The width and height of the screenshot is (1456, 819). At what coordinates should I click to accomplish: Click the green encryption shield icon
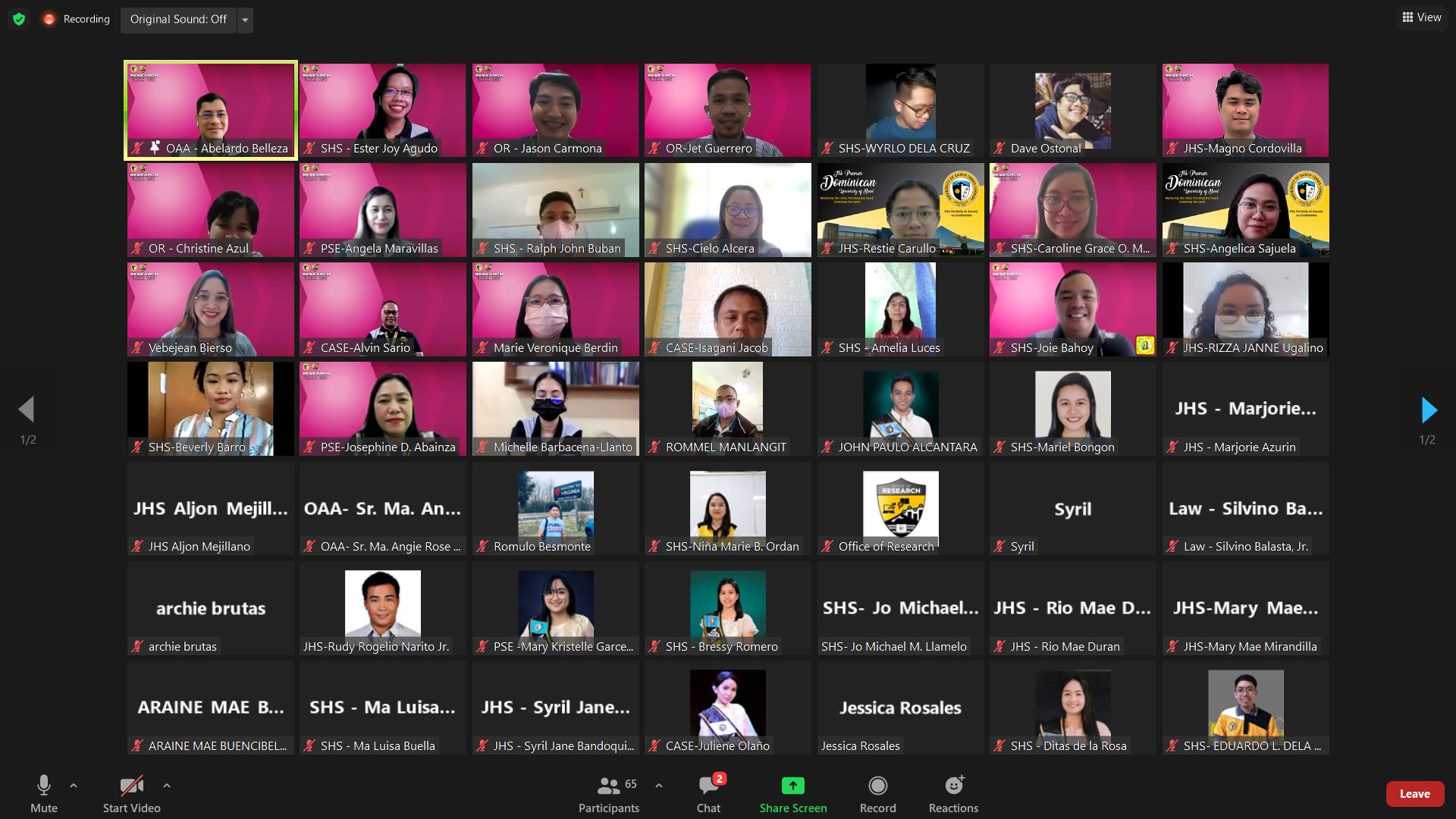coord(19,19)
